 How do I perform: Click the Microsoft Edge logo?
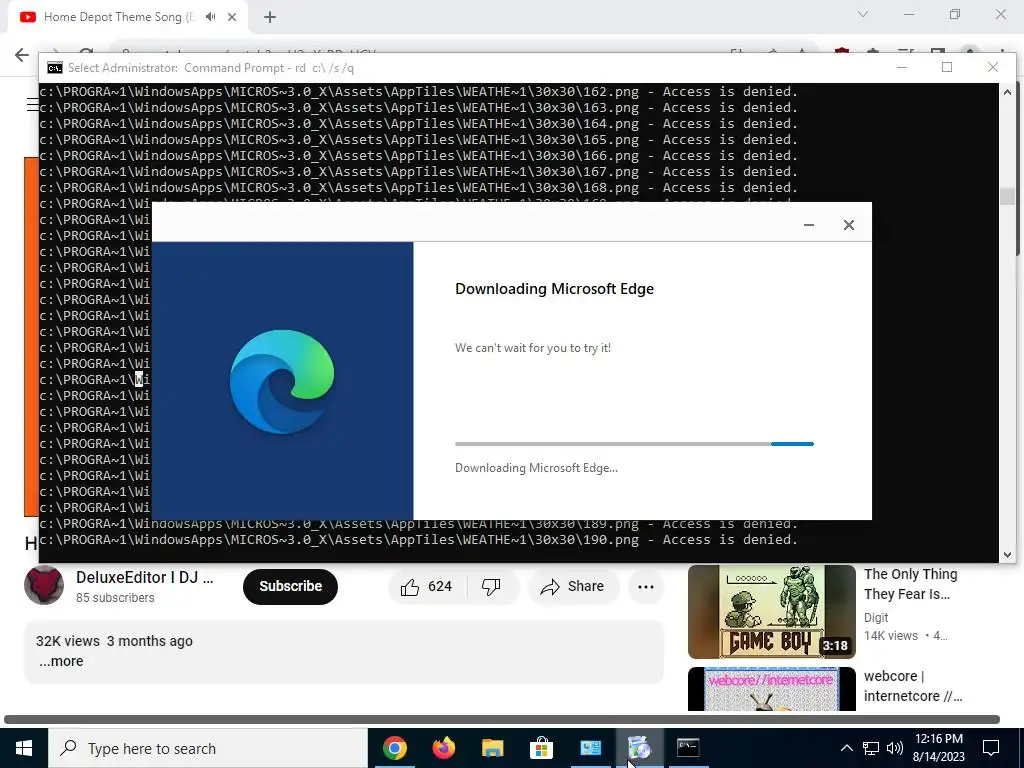(x=282, y=381)
